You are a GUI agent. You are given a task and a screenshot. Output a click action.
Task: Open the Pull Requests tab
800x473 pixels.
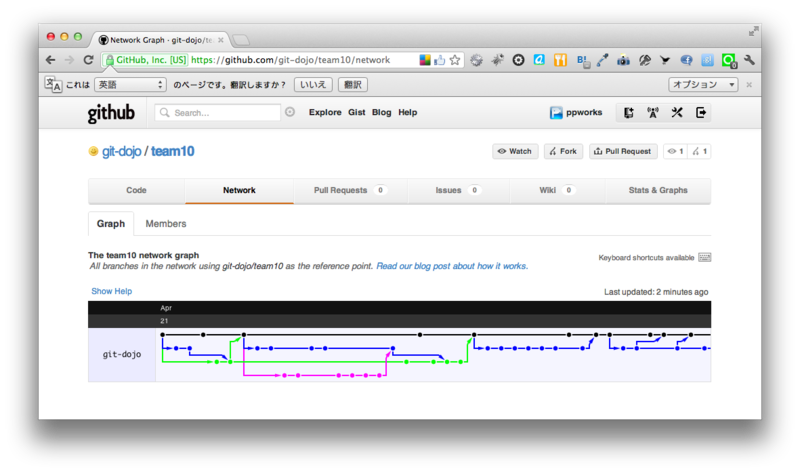pyautogui.click(x=350, y=190)
